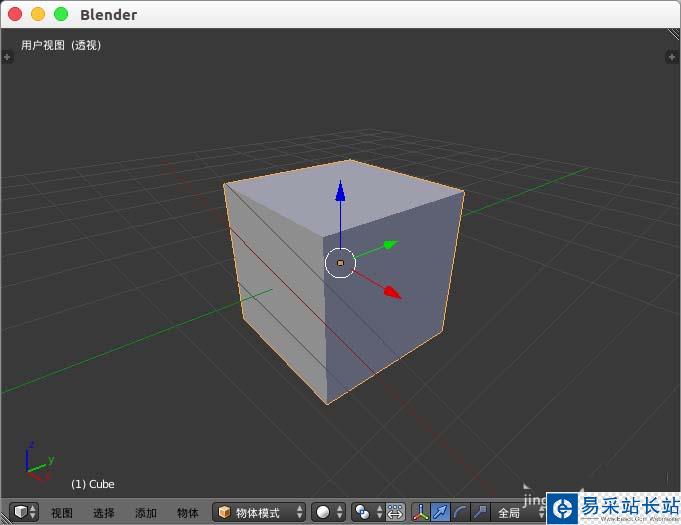Expand the right properties region plus icon
This screenshot has width=681, height=525.
[x=672, y=56]
